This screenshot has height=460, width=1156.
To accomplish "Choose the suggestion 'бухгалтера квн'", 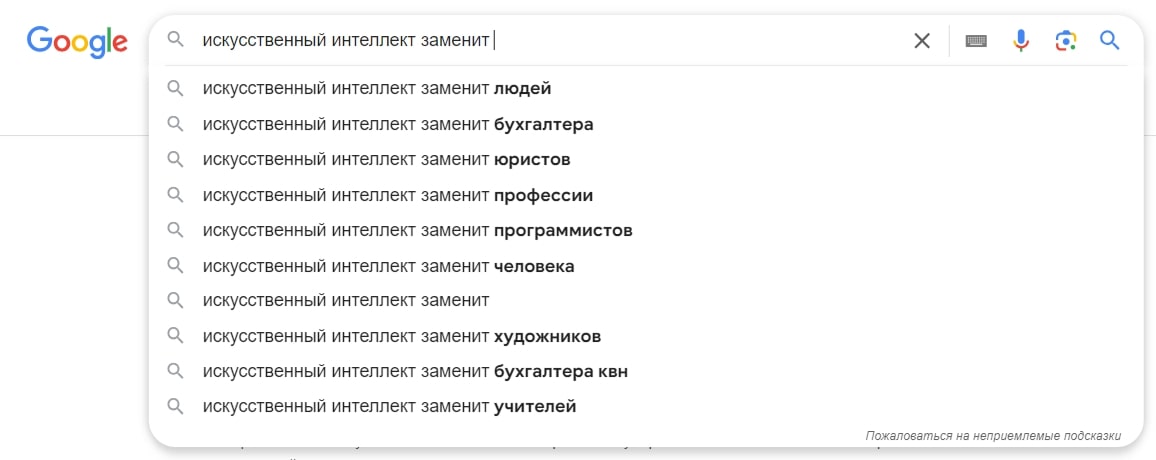I will (638, 372).
